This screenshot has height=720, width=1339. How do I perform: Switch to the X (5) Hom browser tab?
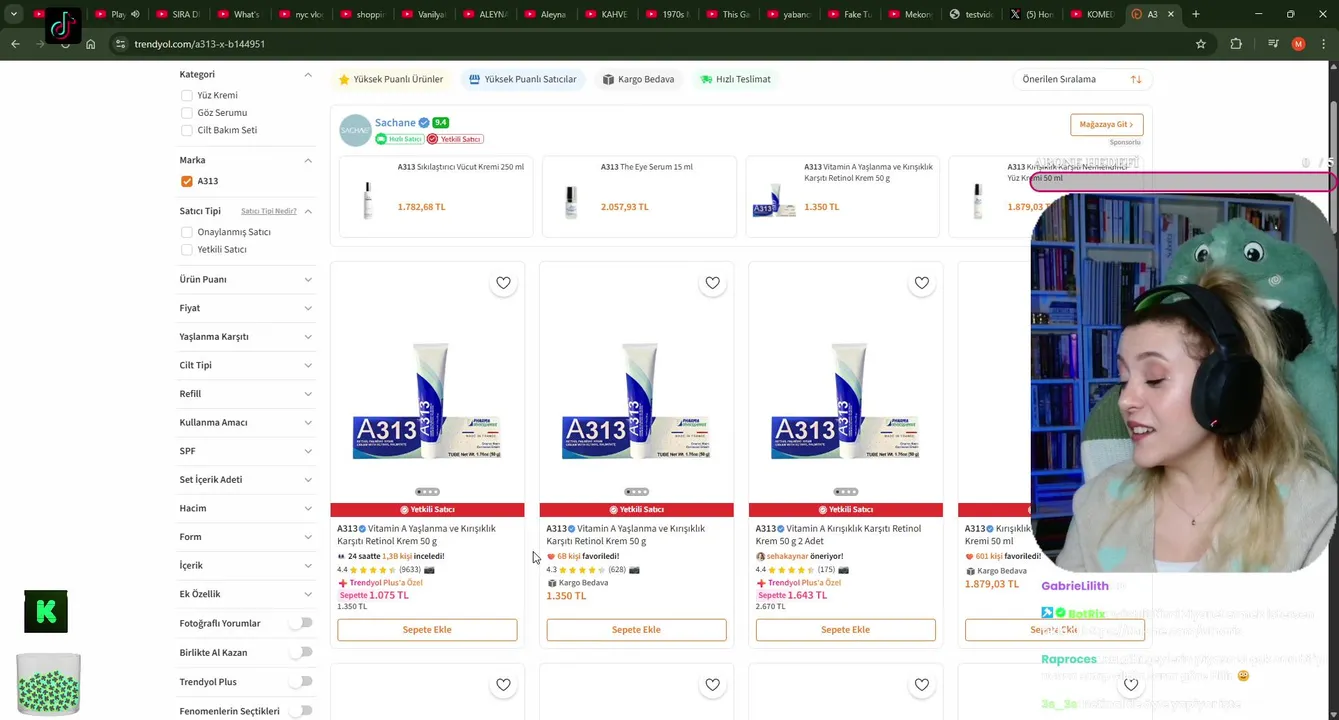pos(1034,14)
